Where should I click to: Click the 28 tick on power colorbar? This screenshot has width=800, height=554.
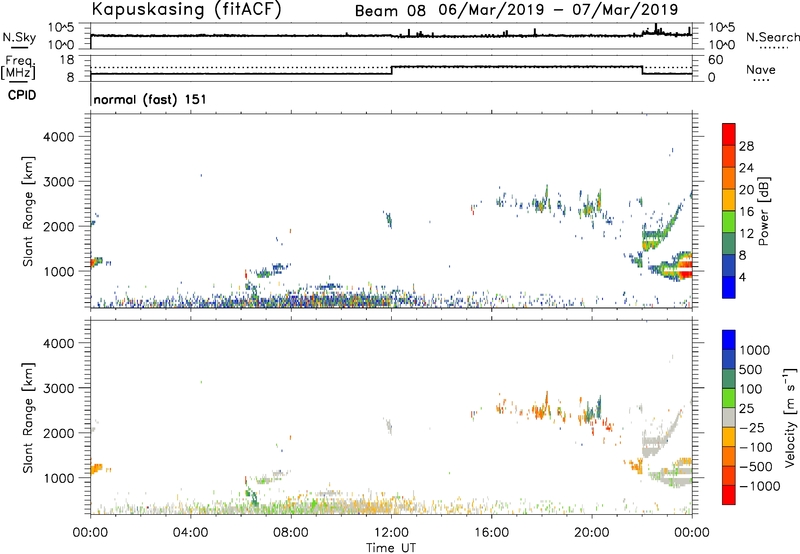tap(746, 146)
